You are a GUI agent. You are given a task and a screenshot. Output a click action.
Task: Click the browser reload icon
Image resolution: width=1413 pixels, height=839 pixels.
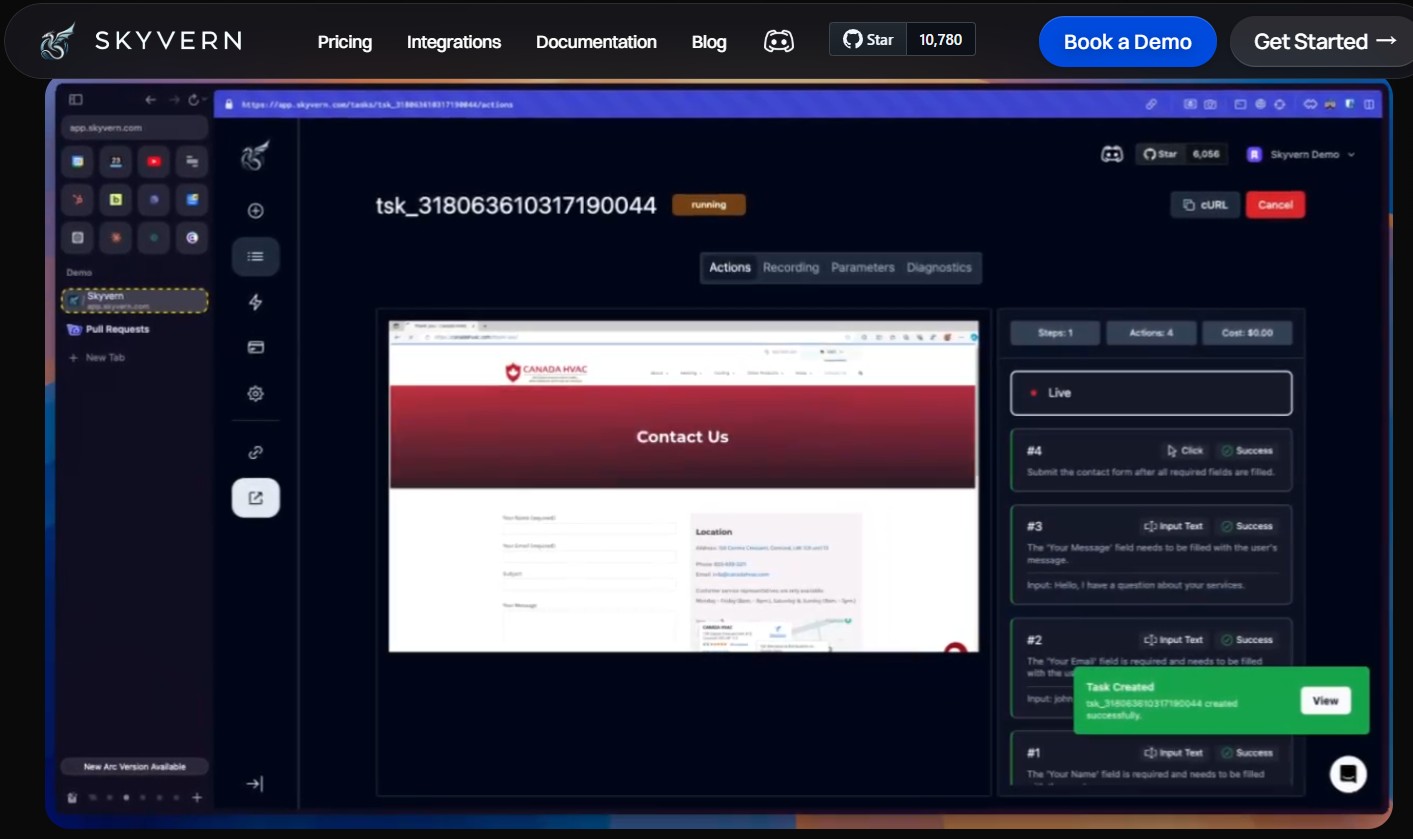(x=195, y=100)
